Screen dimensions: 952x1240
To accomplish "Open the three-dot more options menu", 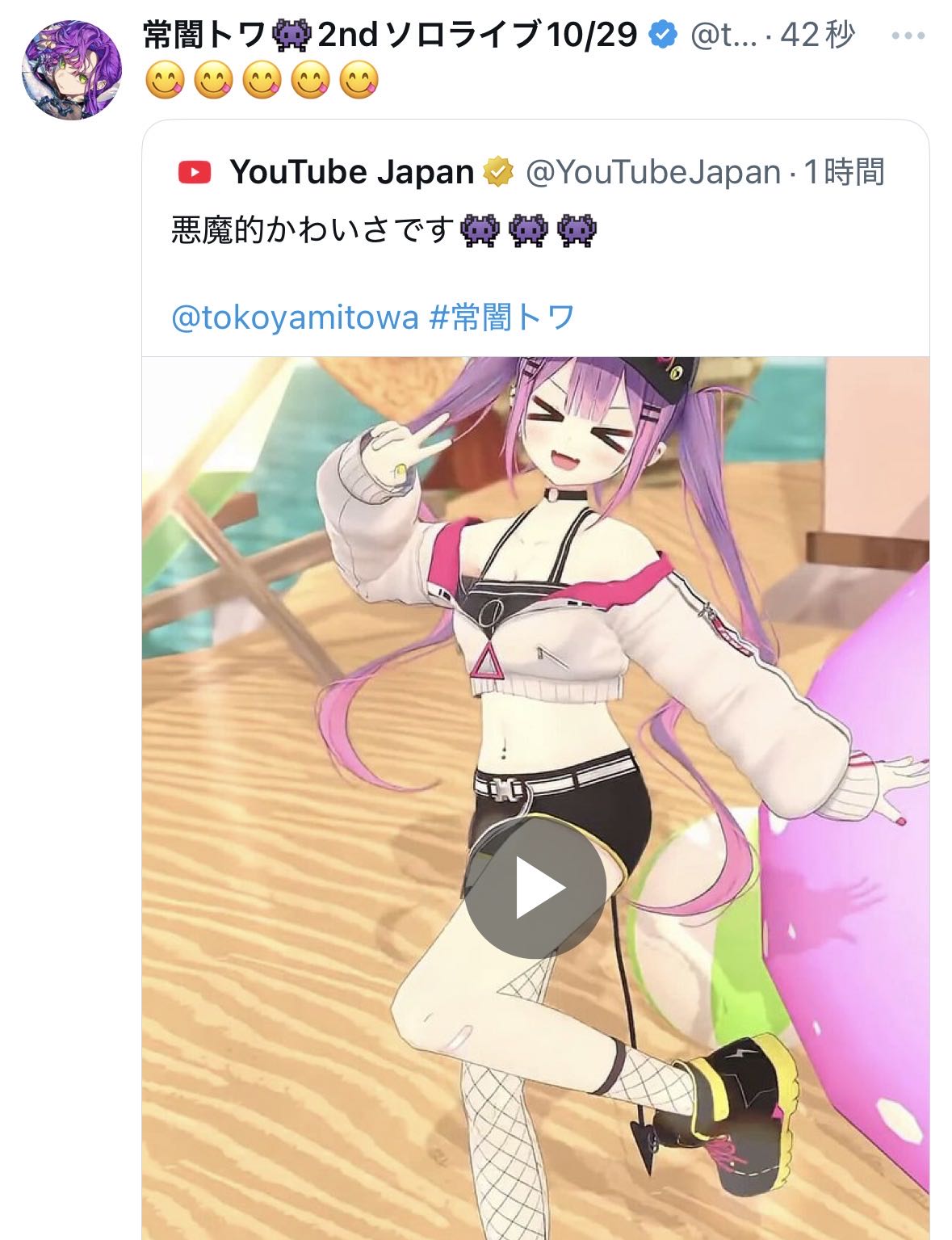I will tap(908, 36).
